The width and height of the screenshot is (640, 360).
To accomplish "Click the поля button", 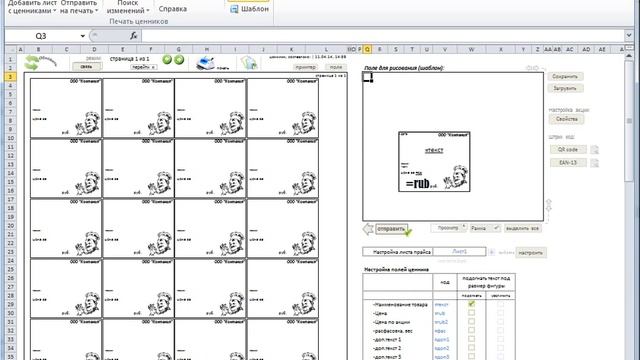I will (336, 67).
